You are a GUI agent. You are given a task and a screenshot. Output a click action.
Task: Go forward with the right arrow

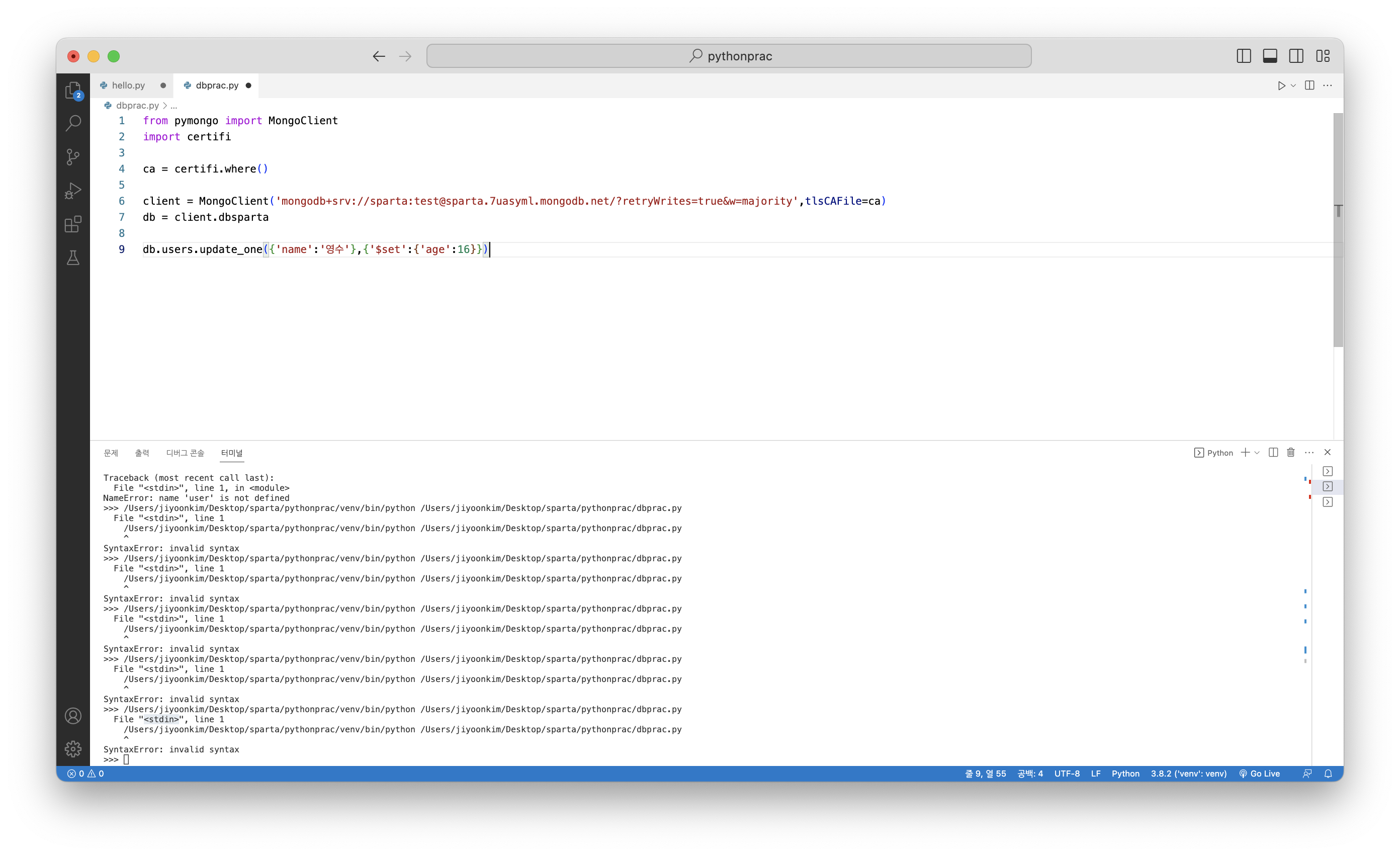click(x=405, y=56)
